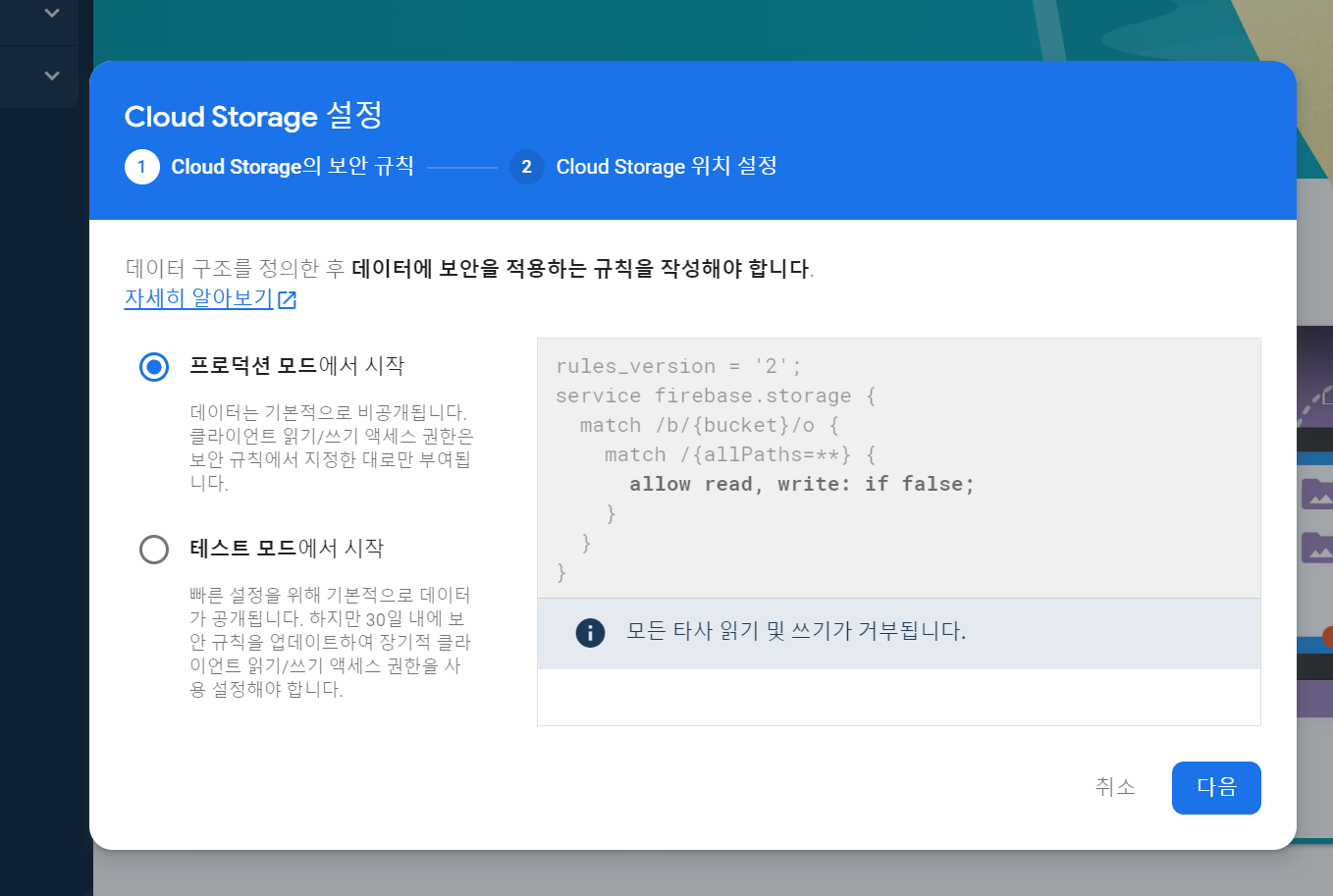Click the step 1 number circle
1333x896 pixels.
click(x=142, y=167)
